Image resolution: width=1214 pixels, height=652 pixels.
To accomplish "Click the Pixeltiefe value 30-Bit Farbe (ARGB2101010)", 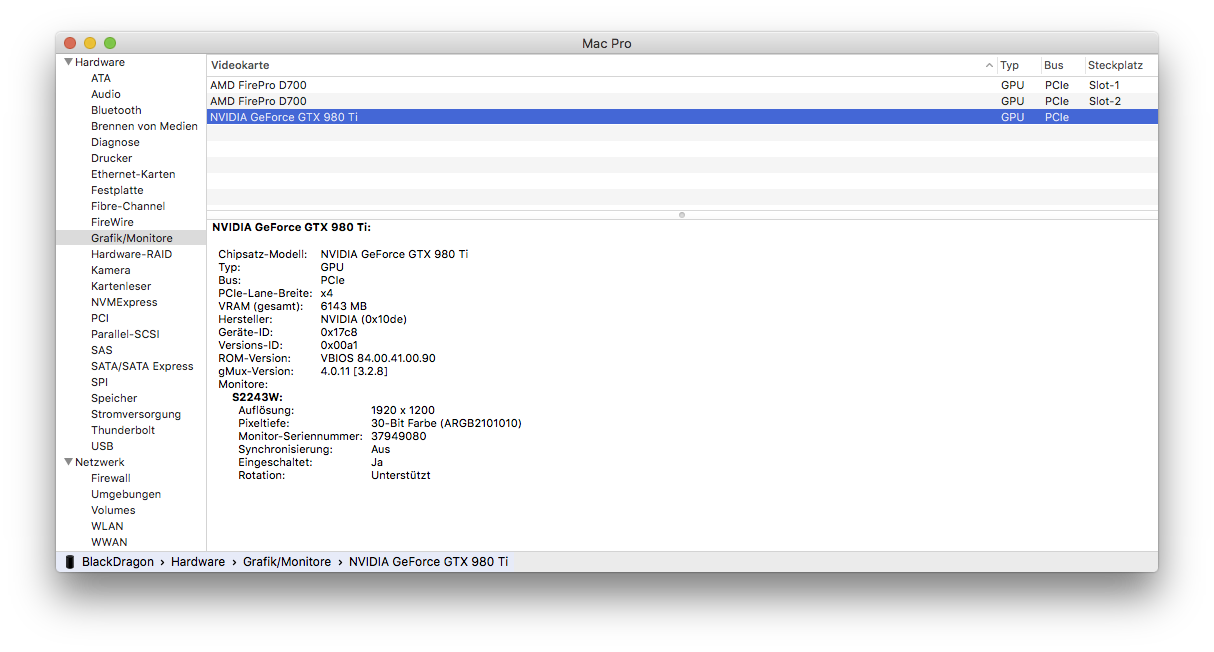I will pos(446,423).
